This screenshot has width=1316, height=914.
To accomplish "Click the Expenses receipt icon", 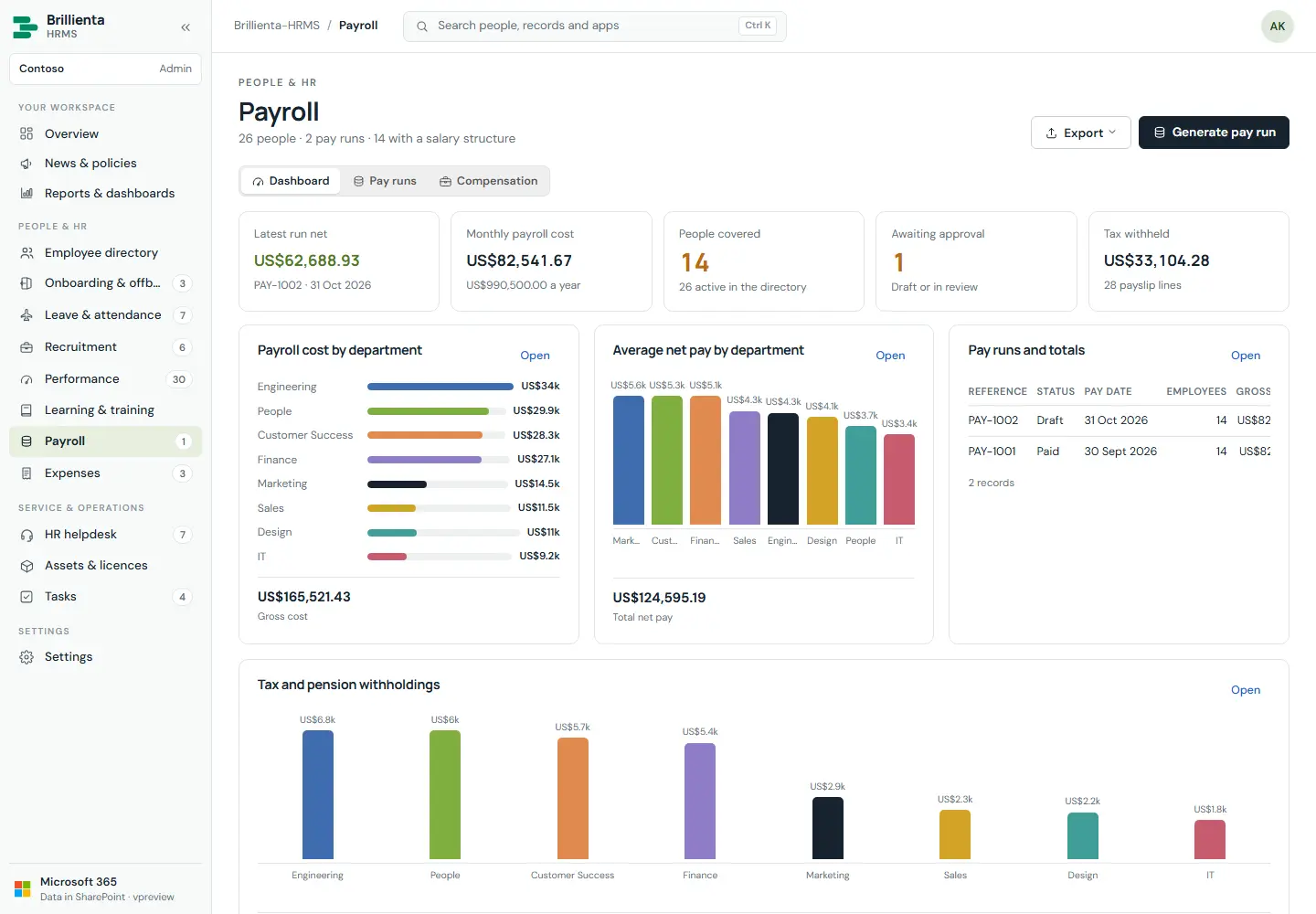I will 27,473.
